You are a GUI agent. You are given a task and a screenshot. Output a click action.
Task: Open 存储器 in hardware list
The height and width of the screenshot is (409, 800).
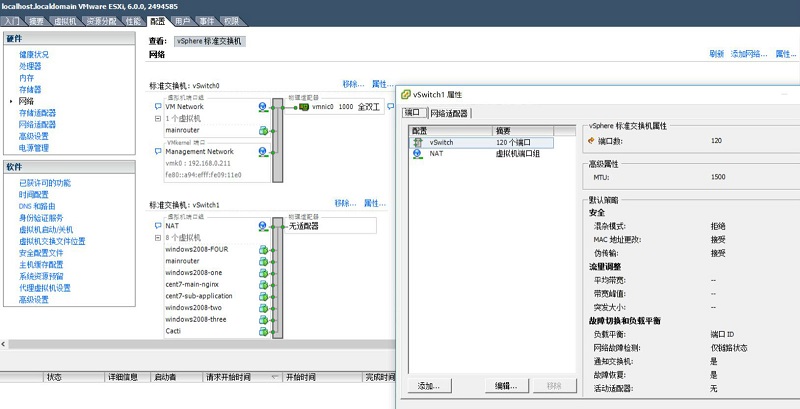pos(30,90)
